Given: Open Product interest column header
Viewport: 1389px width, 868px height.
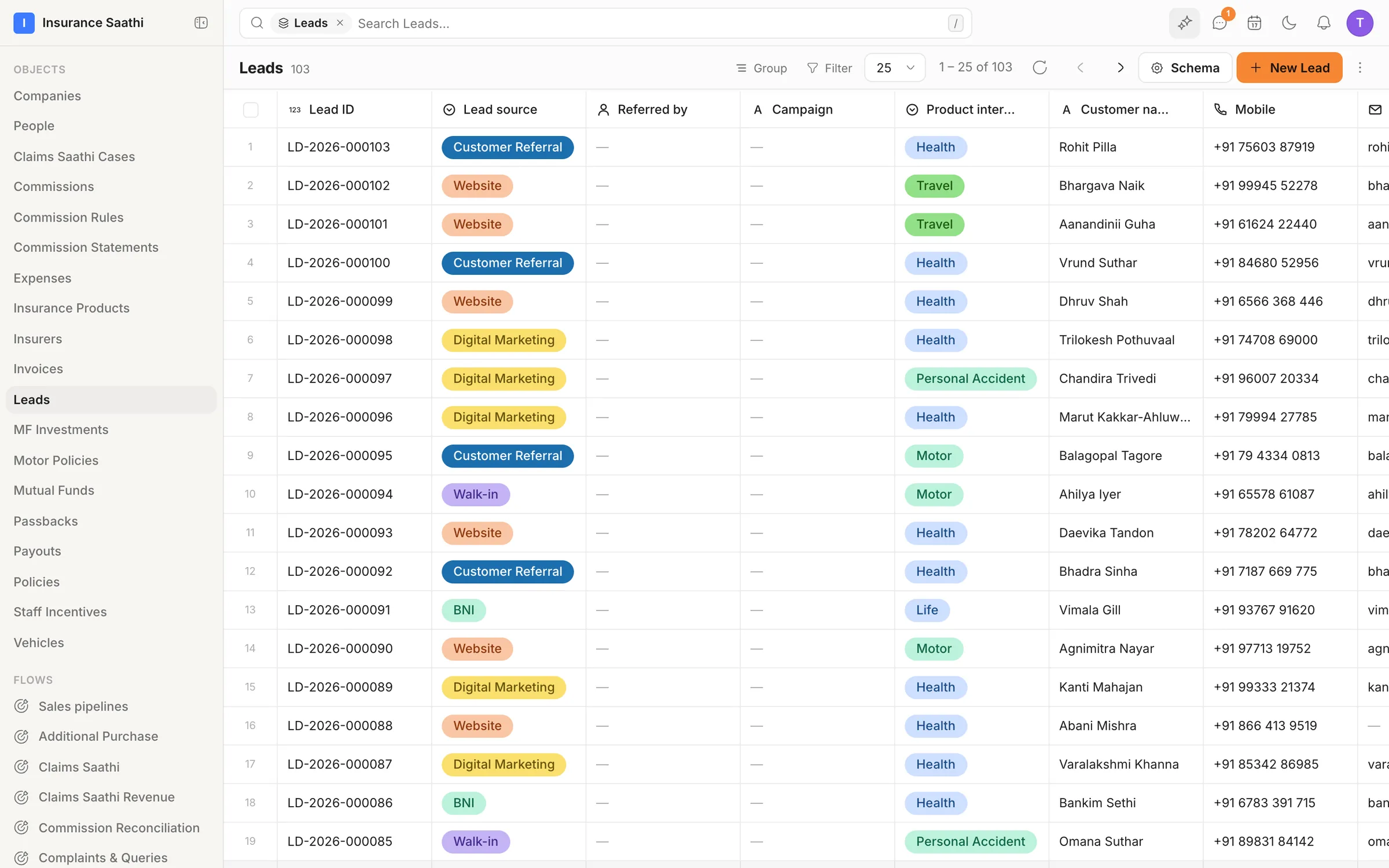Looking at the screenshot, I should coord(971,109).
